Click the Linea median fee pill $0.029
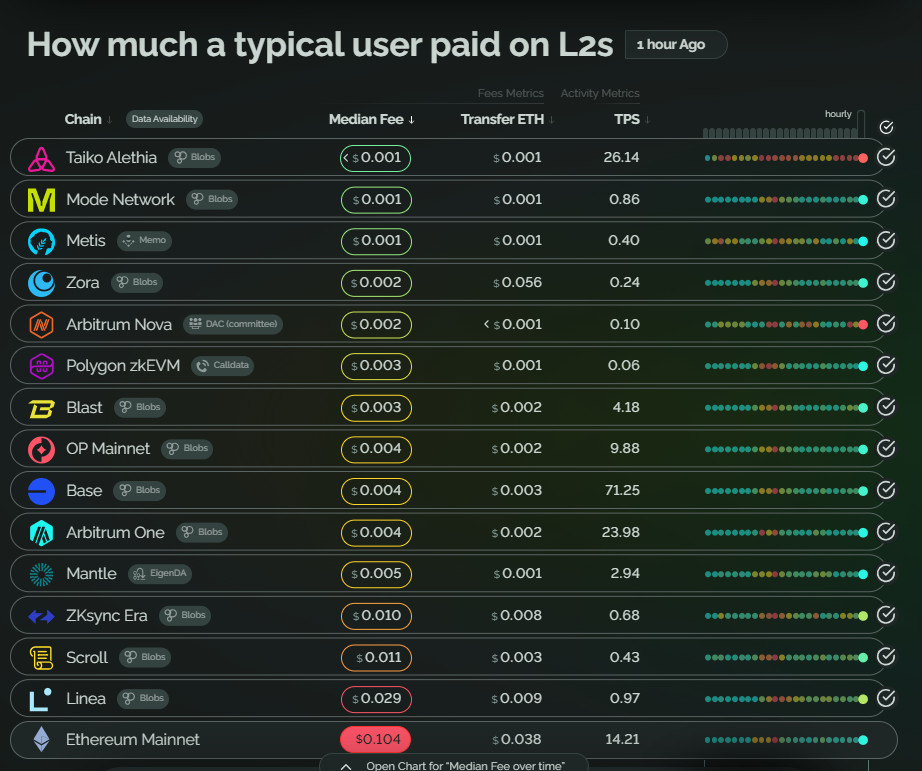The height and width of the screenshot is (771, 922). tap(376, 699)
